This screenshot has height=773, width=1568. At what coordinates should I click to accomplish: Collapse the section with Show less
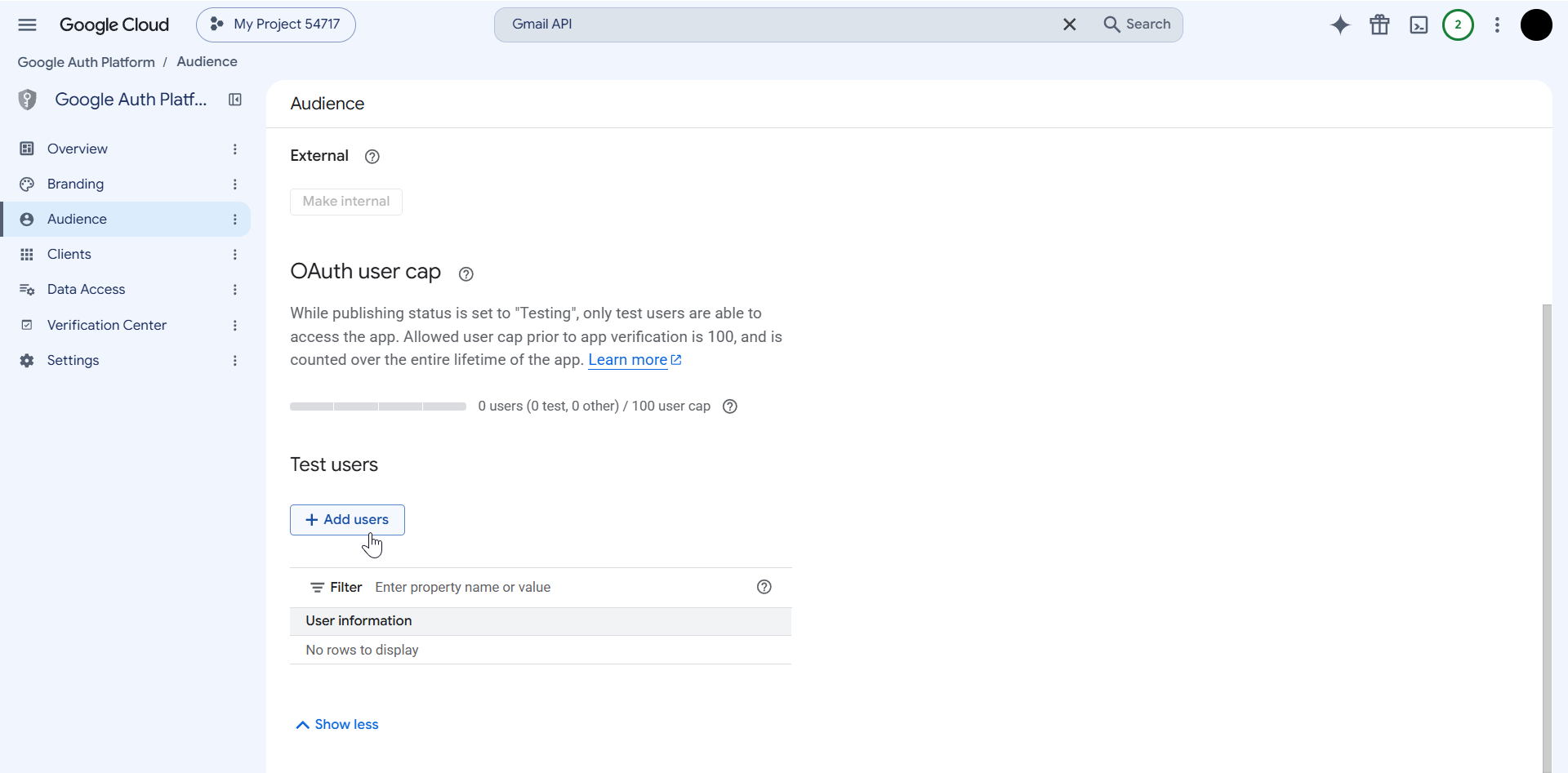[337, 725]
